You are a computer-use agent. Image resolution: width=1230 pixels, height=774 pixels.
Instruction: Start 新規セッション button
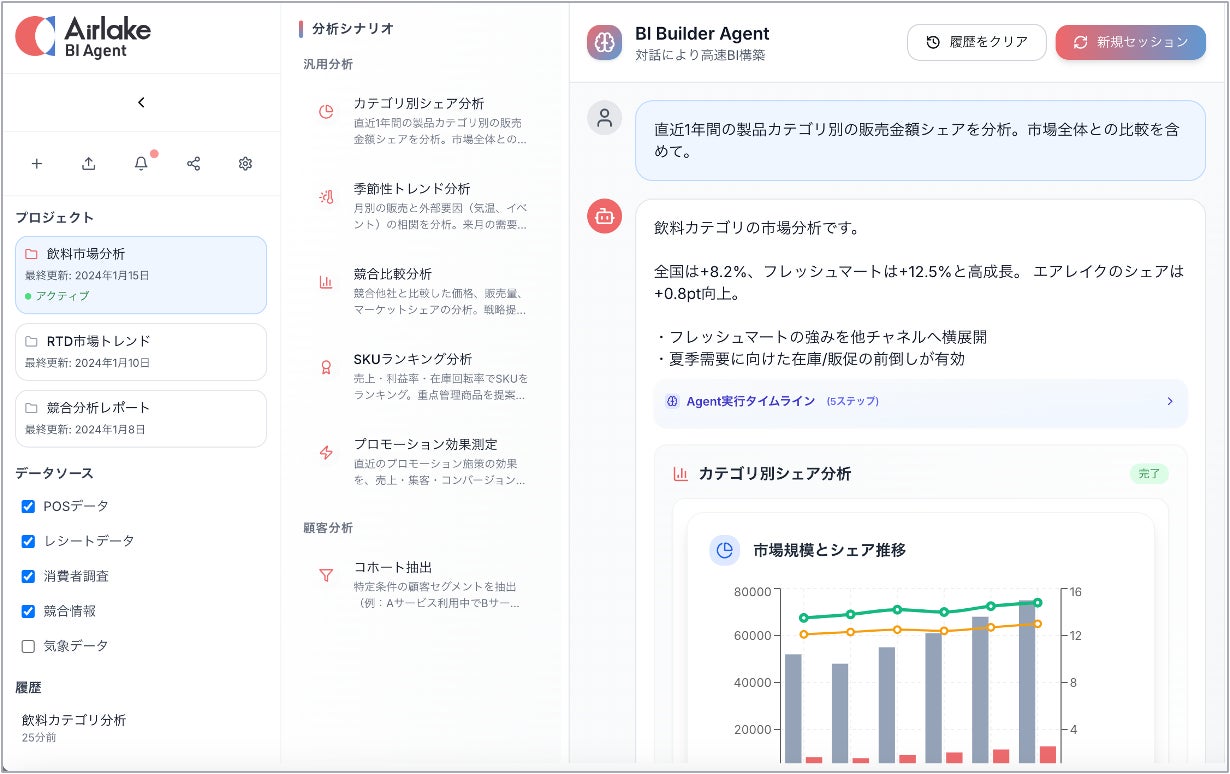coord(1130,42)
